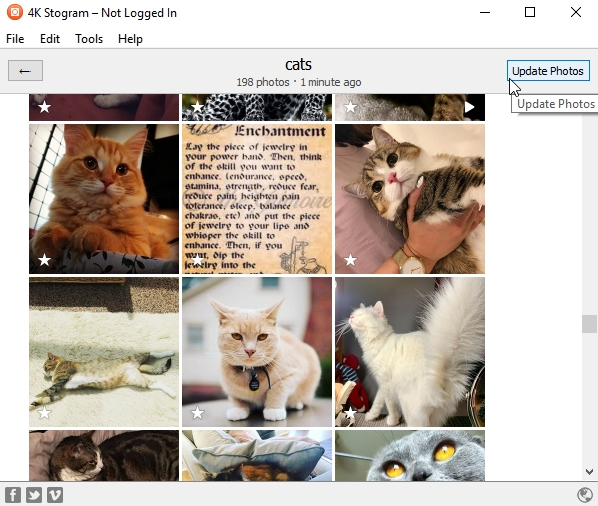Open the Twitter share icon
Screen dimensions: 598x506
[34, 495]
